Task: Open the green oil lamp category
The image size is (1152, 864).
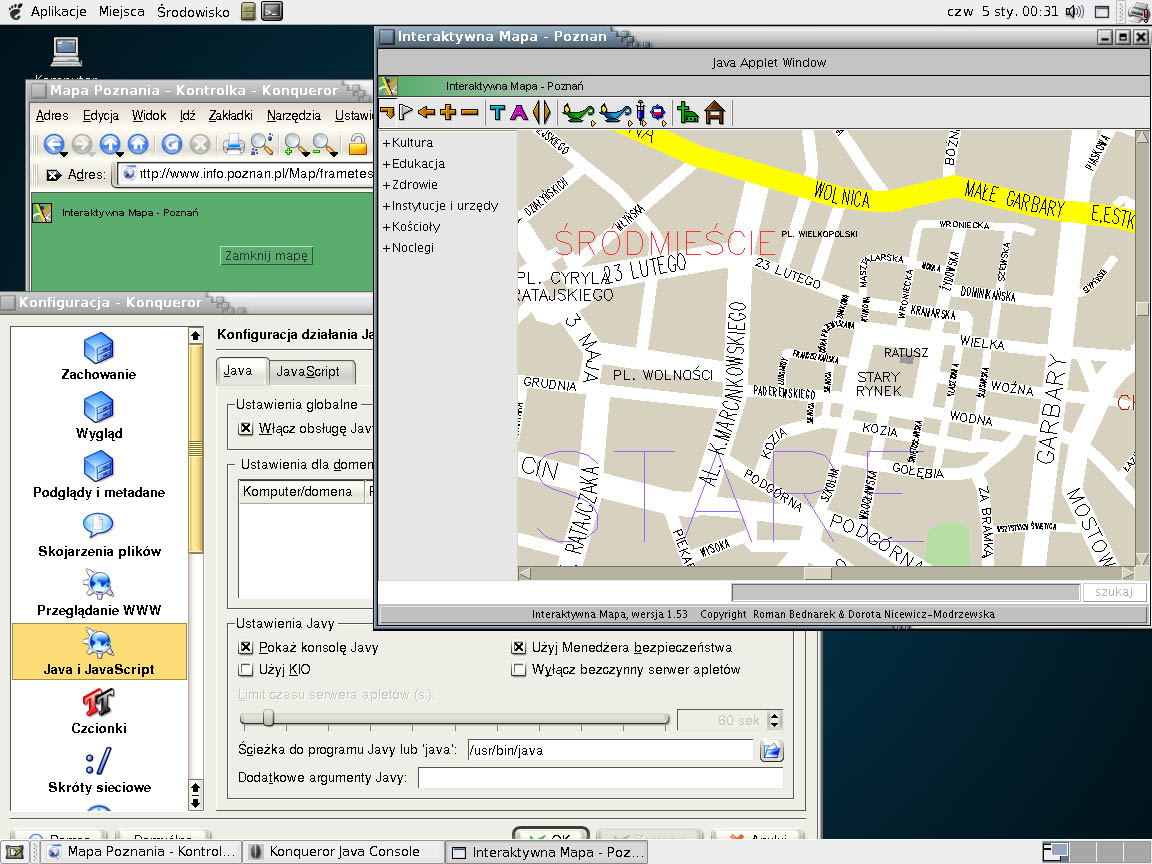Action: (578, 112)
